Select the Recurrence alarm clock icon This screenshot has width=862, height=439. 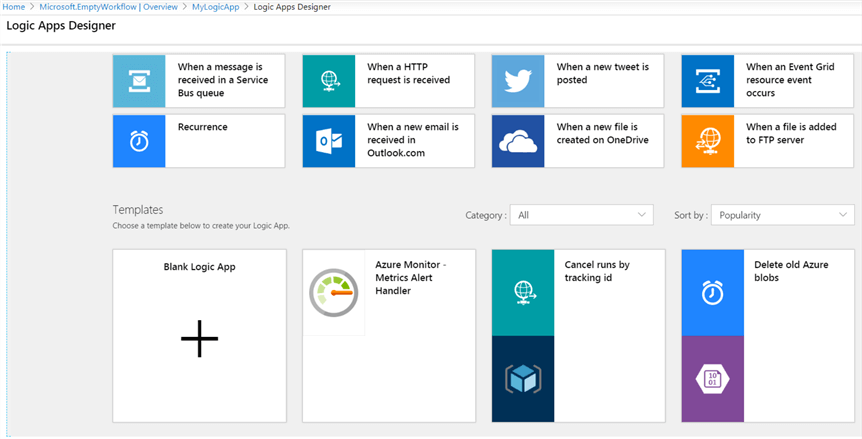139,141
